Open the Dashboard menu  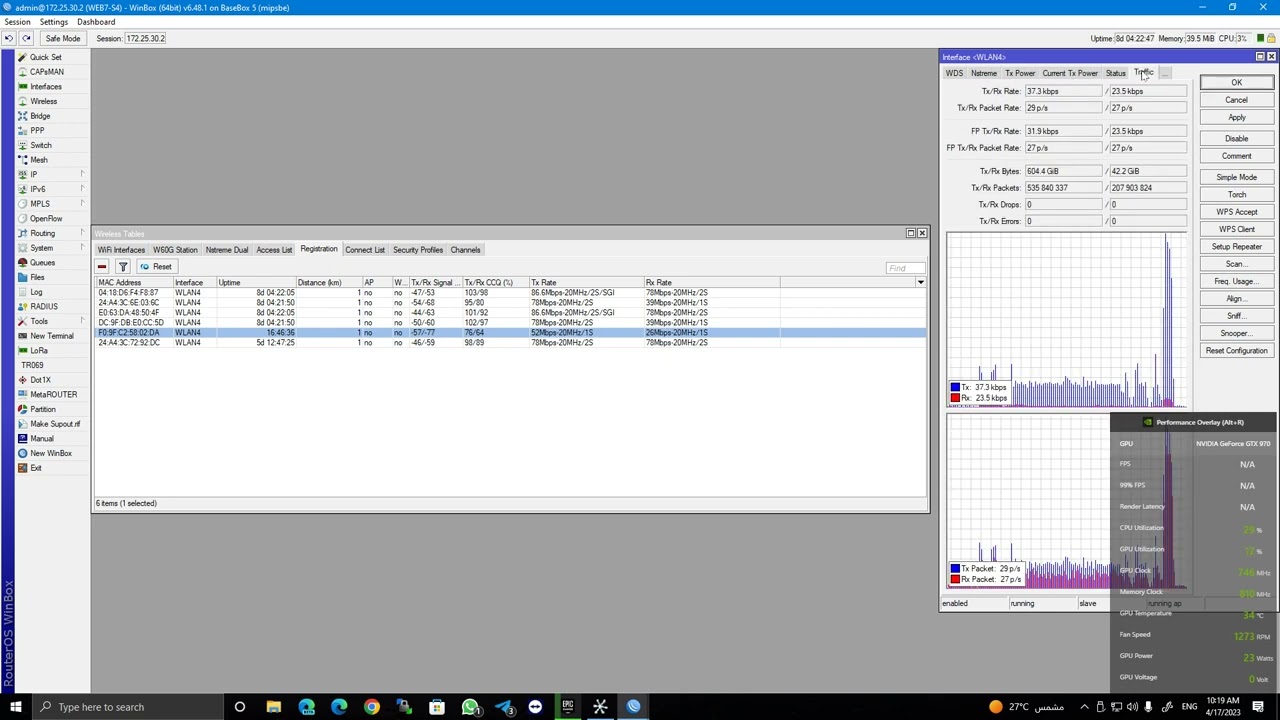click(96, 22)
